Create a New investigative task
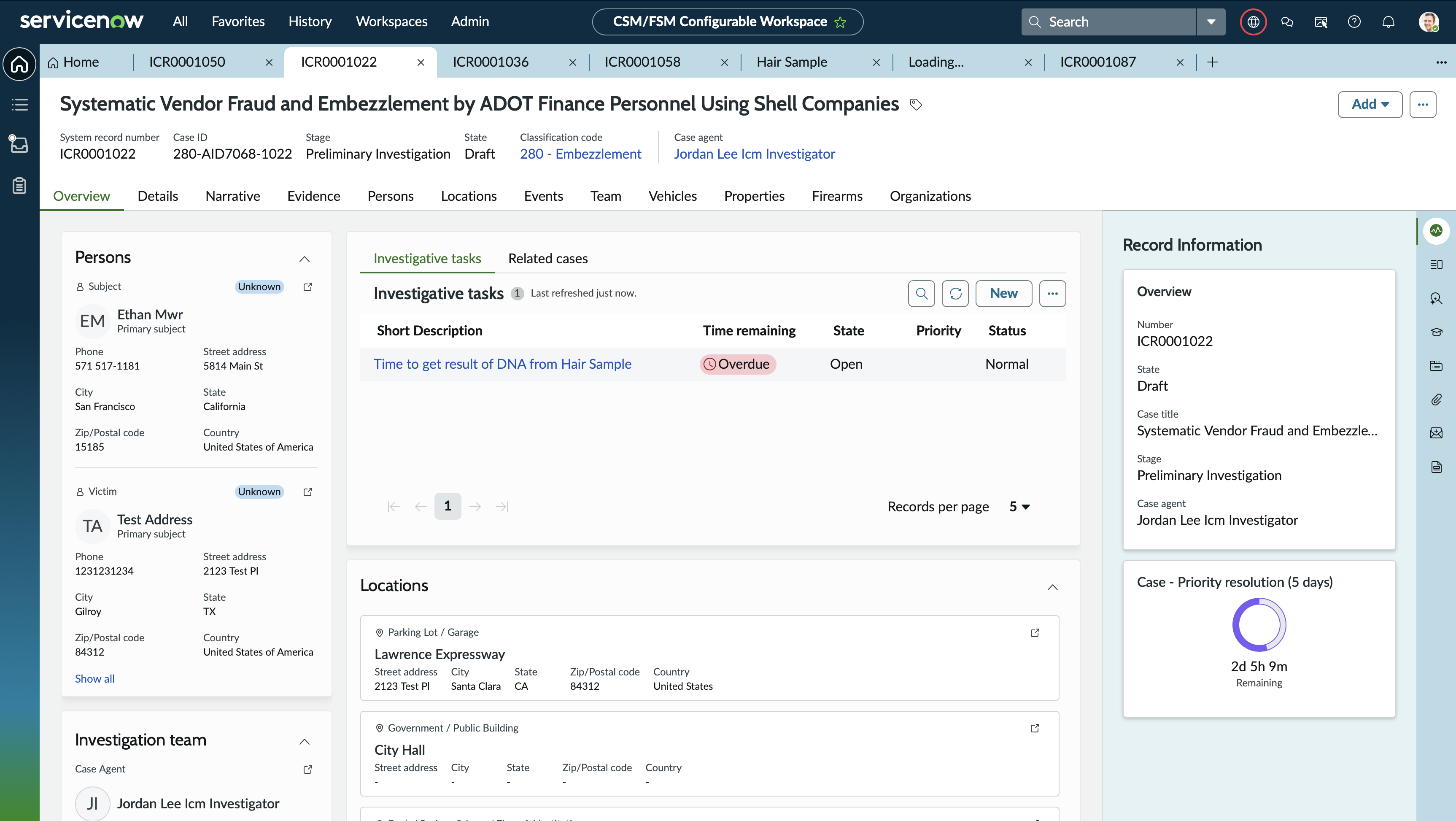Screen dimensions: 1456x821 point(1003,294)
